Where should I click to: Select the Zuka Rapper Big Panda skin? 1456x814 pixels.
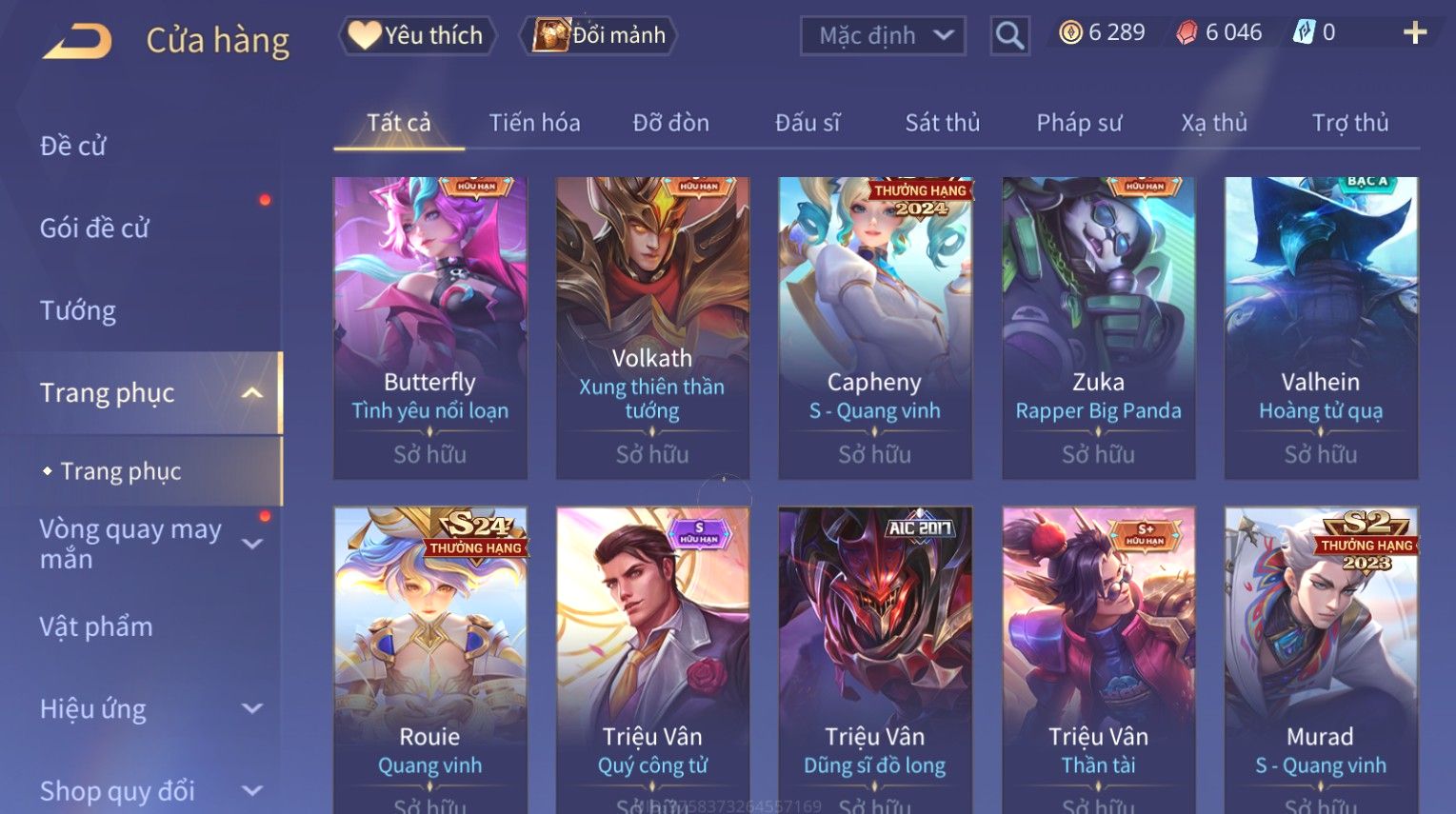coord(1098,328)
